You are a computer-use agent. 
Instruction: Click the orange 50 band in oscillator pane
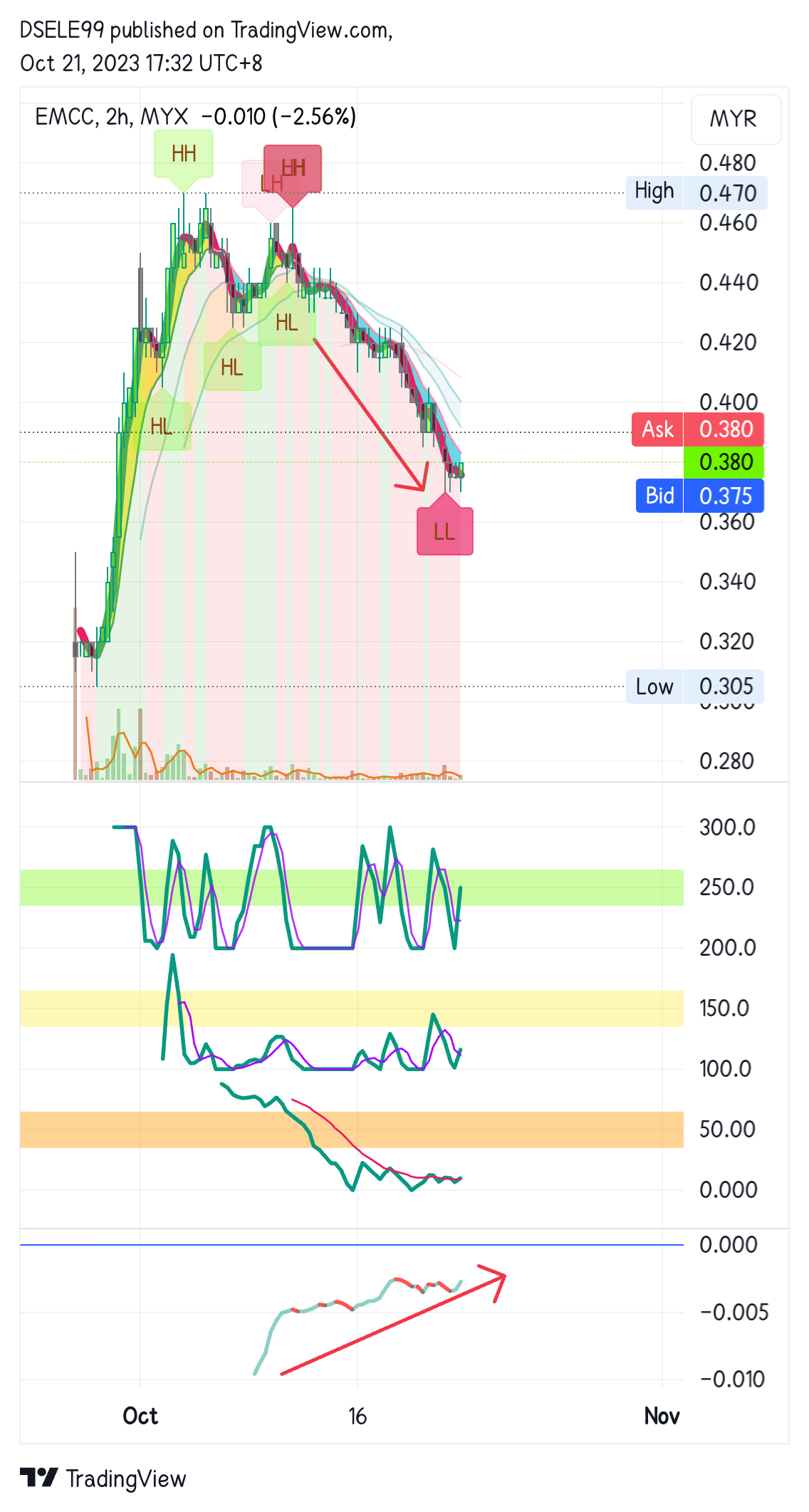point(352,1130)
